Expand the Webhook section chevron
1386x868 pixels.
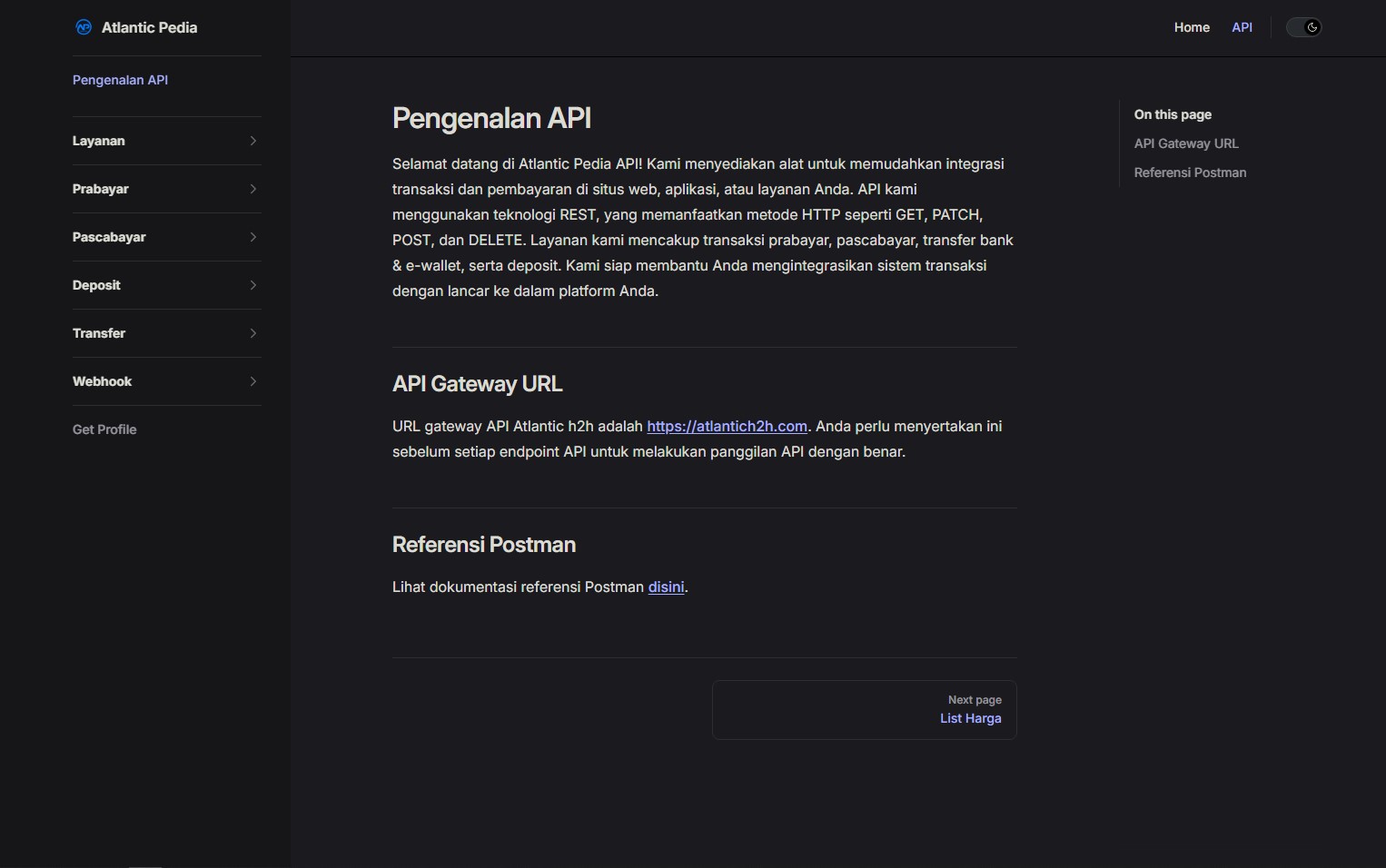[x=252, y=381]
